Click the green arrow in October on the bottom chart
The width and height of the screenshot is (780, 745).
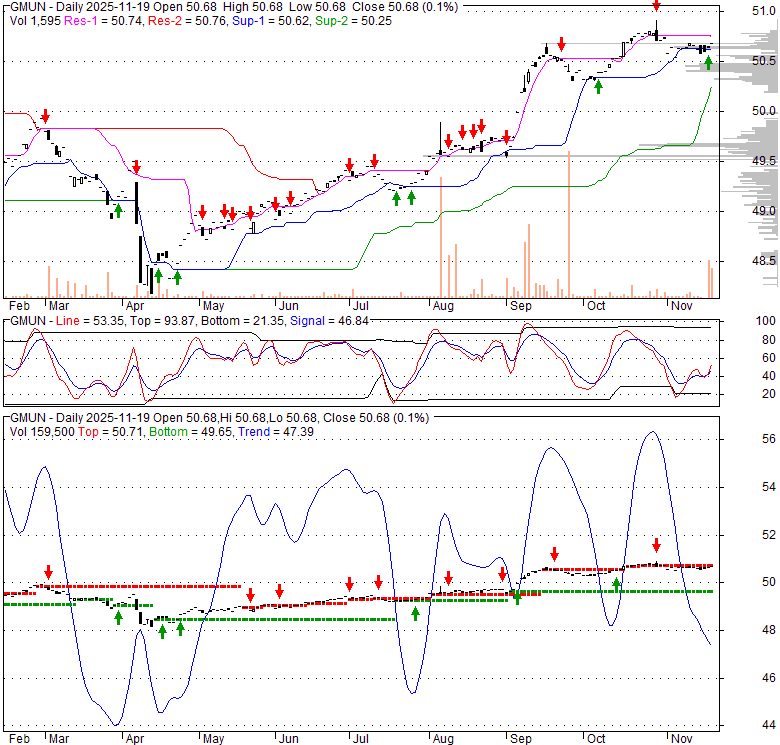(616, 584)
